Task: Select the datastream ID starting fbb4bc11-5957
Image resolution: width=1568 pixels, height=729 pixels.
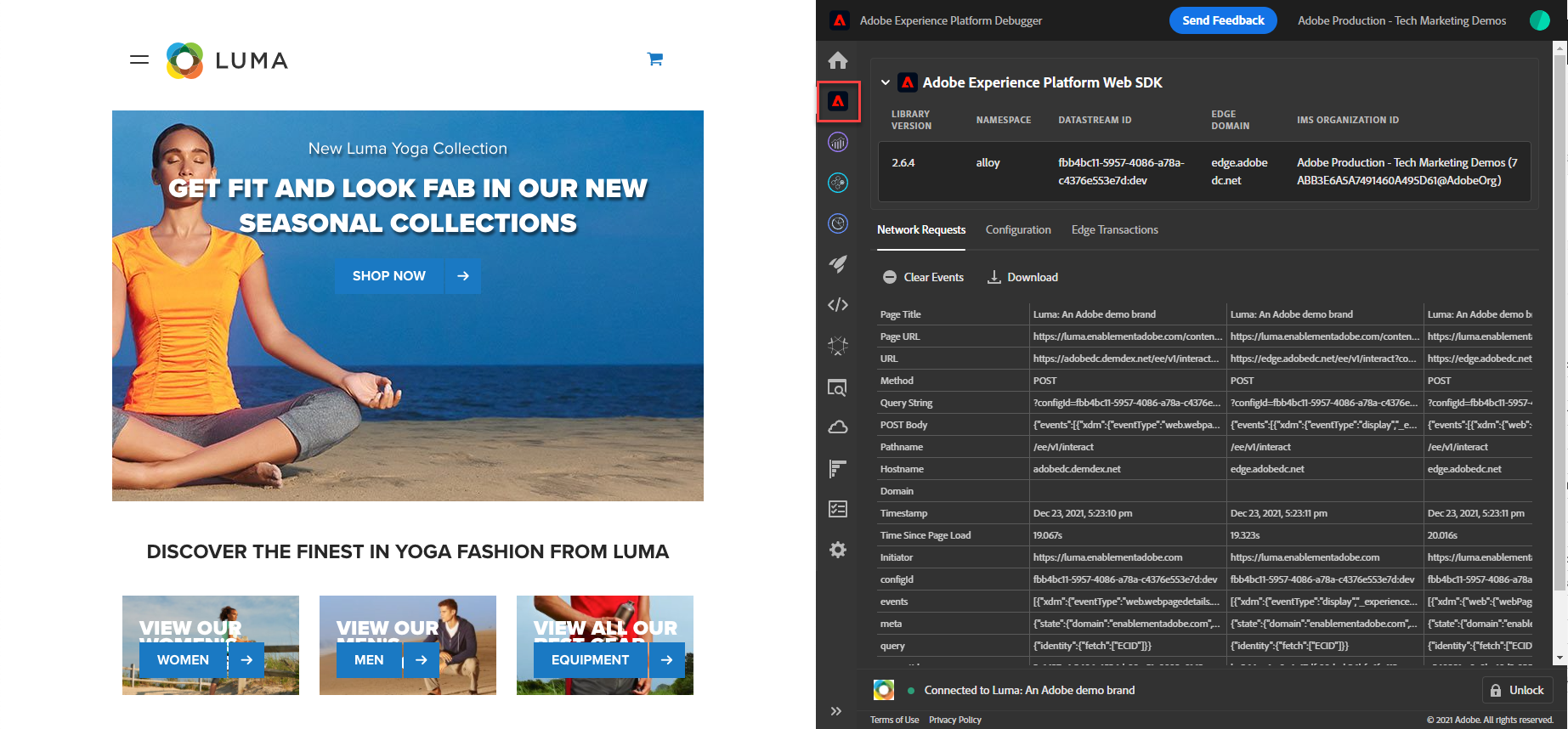Action: coord(1121,172)
